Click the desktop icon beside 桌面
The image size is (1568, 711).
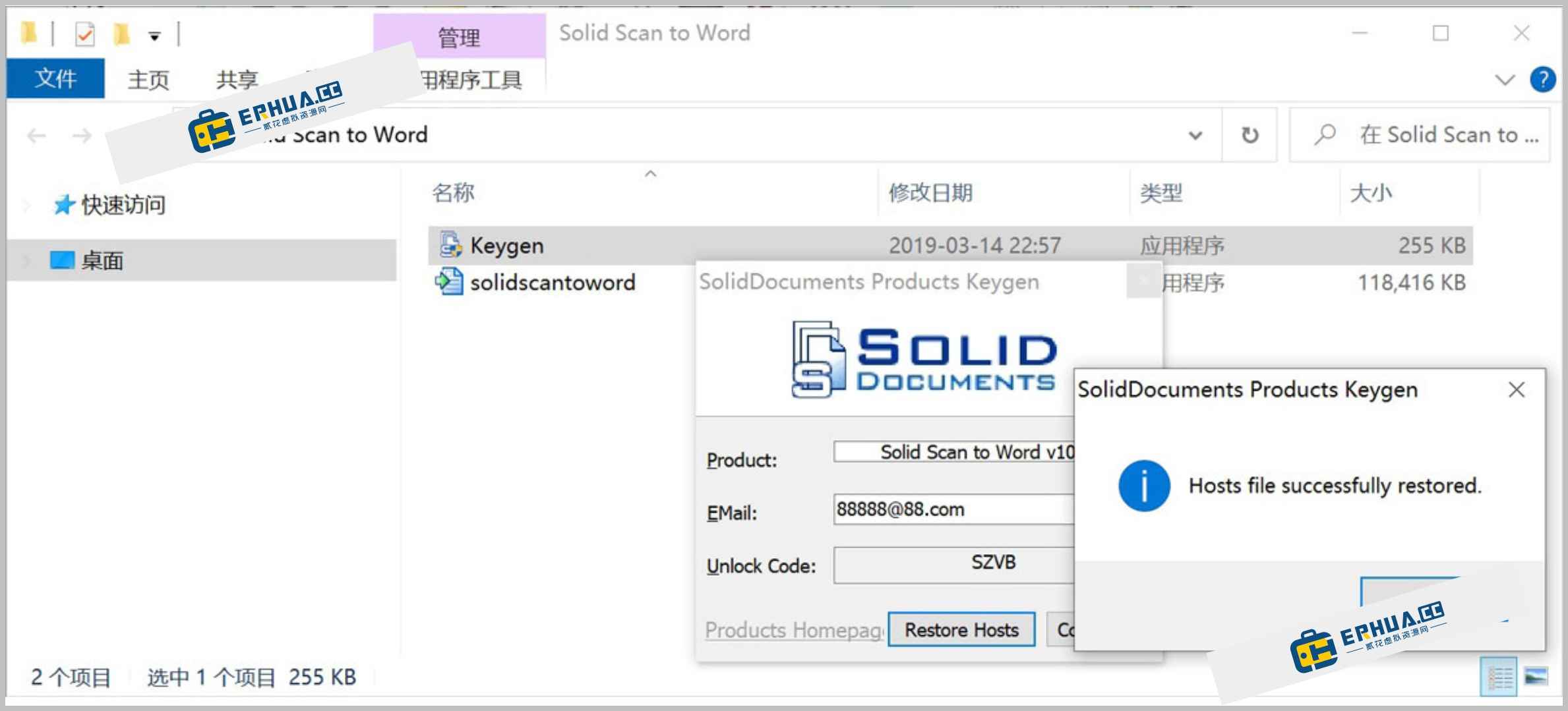(62, 260)
